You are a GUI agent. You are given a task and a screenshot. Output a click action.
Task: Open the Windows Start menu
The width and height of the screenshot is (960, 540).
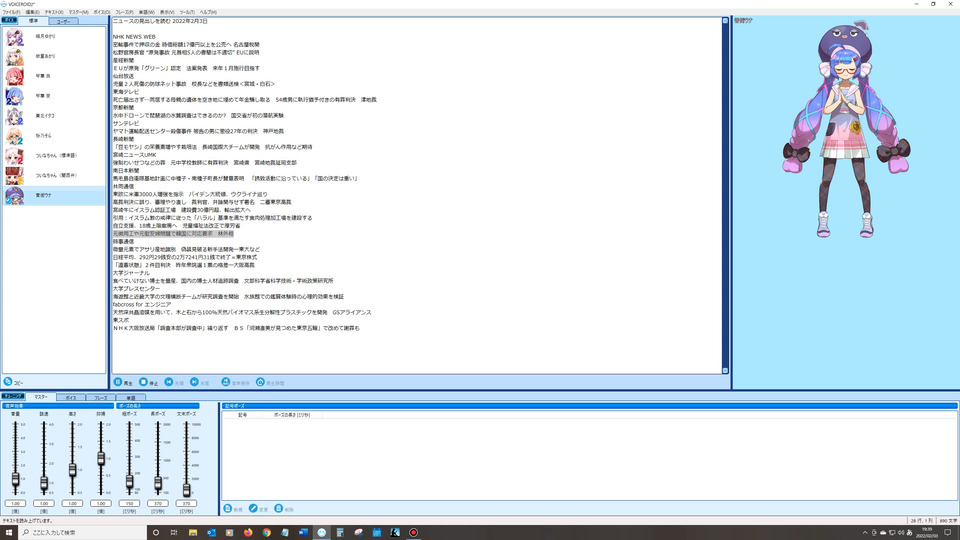pyautogui.click(x=9, y=533)
